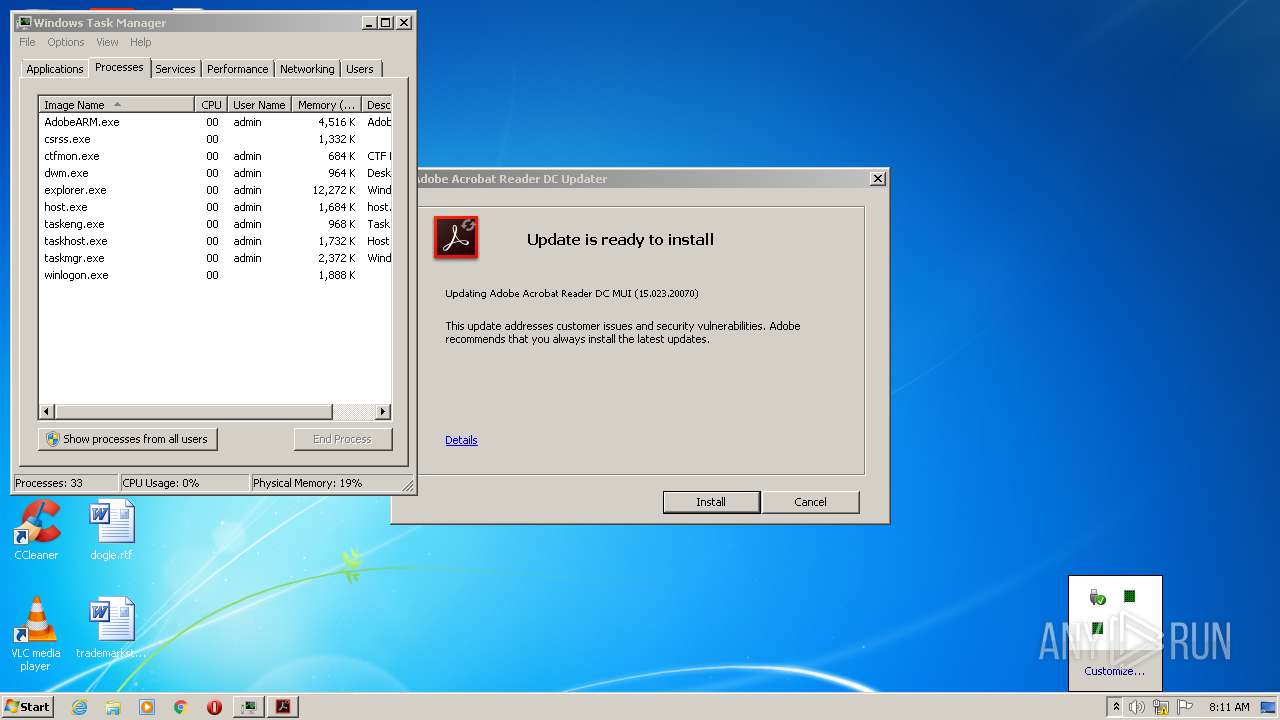
Task: Close the Adobe Acrobat Reader DC Updater dialog
Action: point(878,179)
